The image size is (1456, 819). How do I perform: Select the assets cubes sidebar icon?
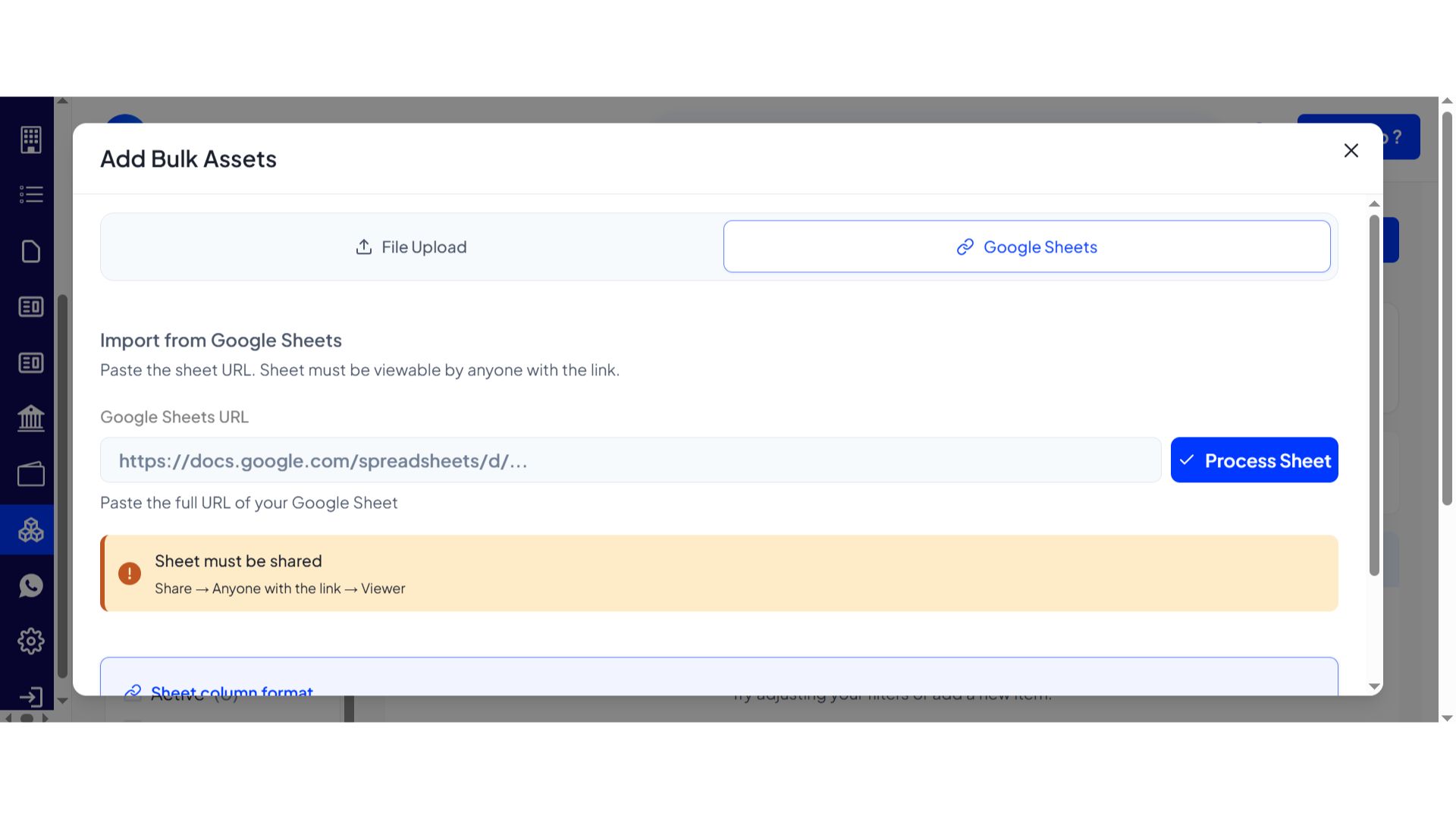pos(30,529)
